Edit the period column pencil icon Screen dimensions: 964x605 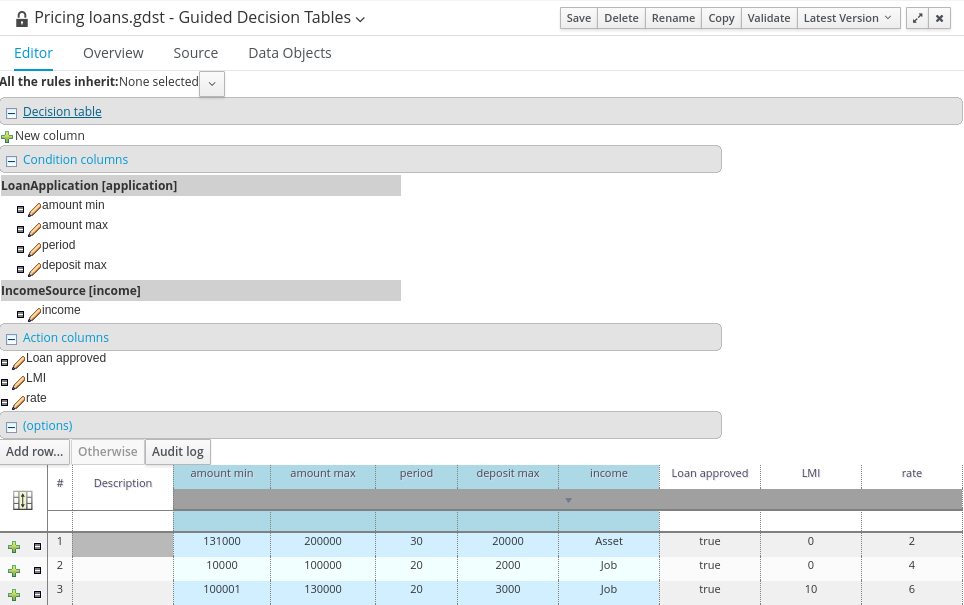coord(34,250)
